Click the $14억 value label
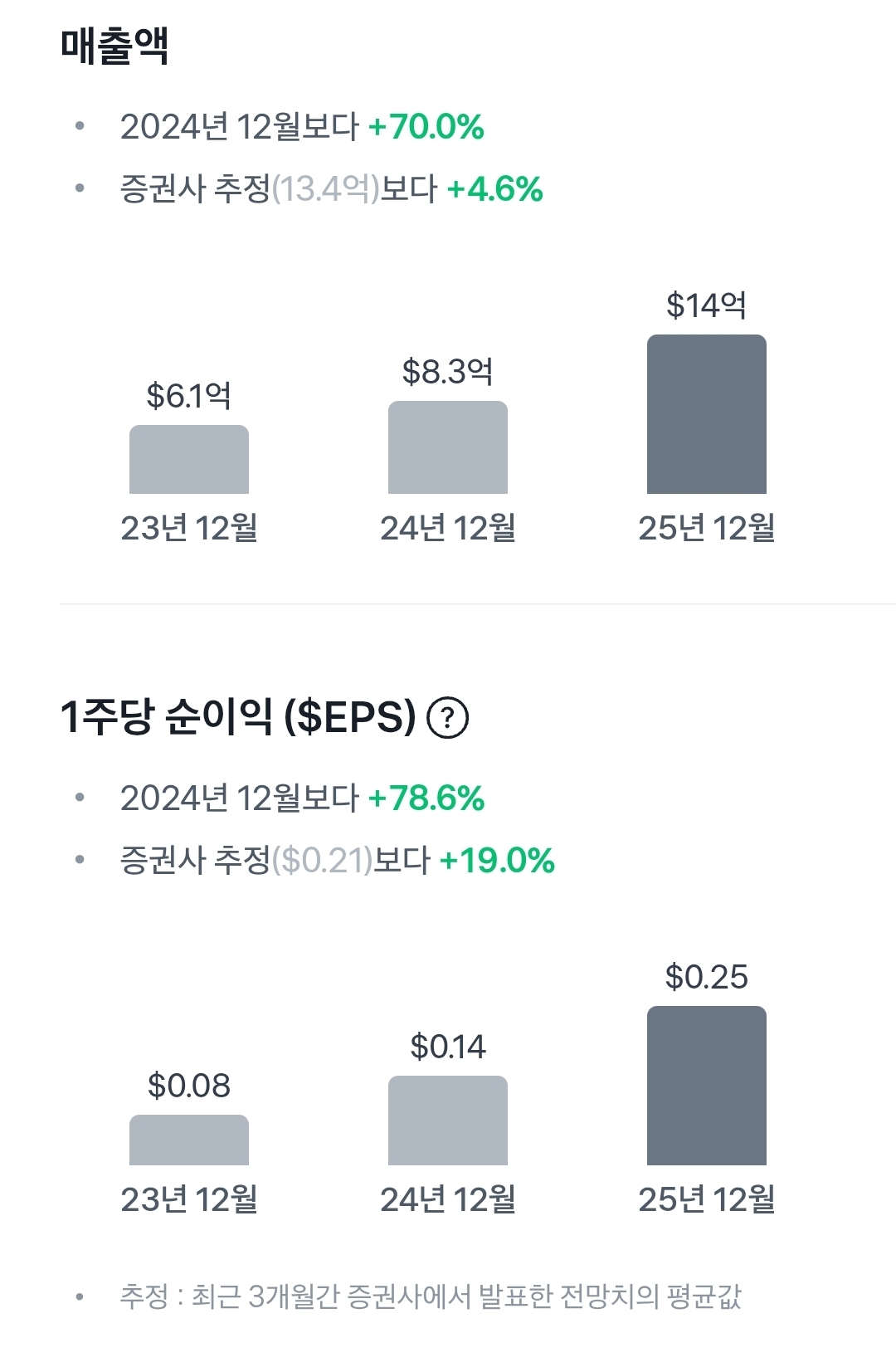The width and height of the screenshot is (896, 1372). (x=706, y=305)
